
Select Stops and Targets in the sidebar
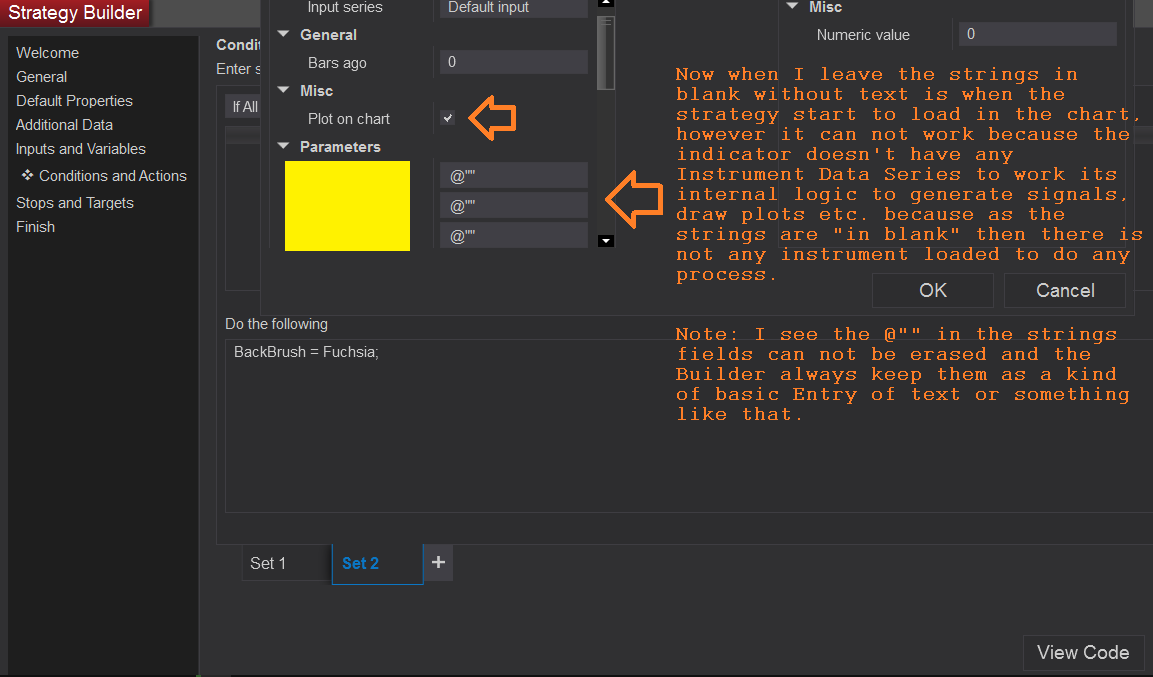(74, 202)
